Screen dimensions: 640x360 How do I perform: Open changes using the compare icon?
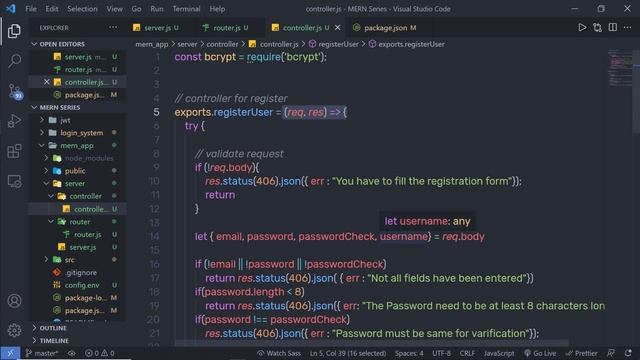click(x=598, y=27)
